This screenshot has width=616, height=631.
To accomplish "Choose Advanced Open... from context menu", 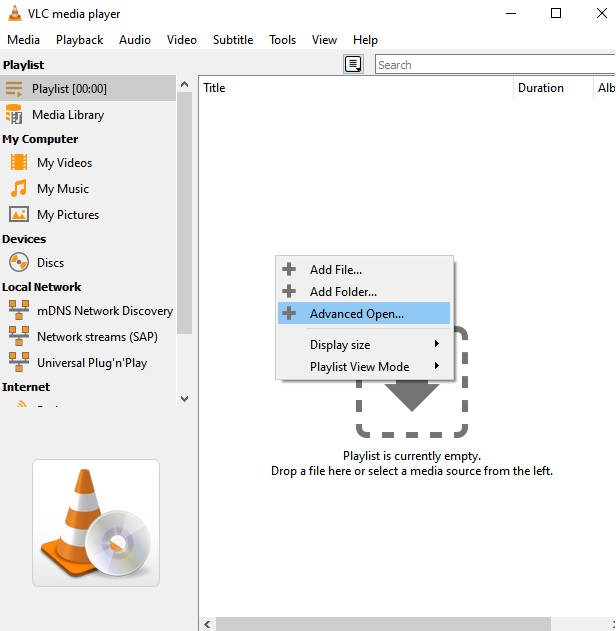I will coord(364,313).
